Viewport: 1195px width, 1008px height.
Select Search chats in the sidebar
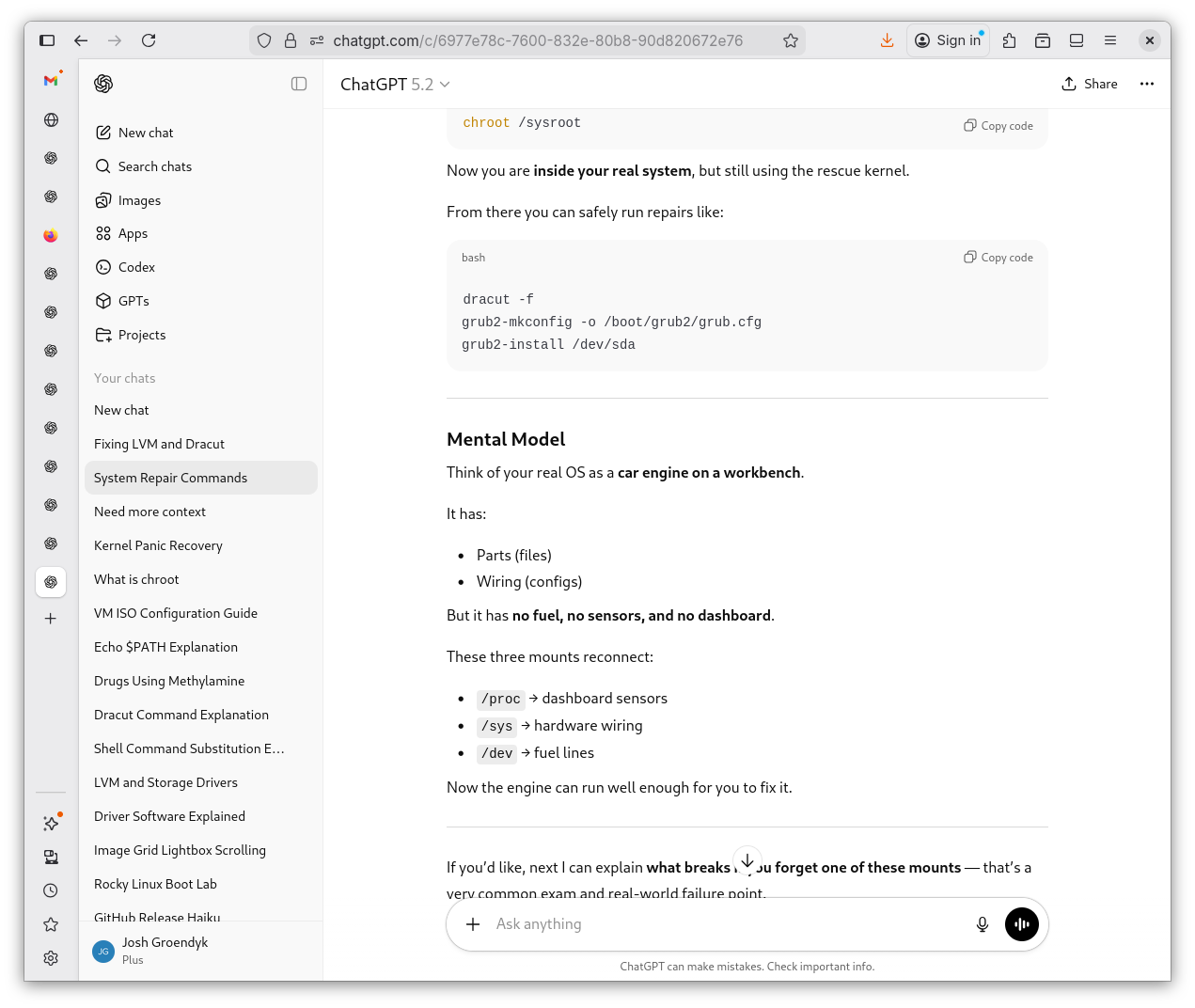tap(154, 166)
